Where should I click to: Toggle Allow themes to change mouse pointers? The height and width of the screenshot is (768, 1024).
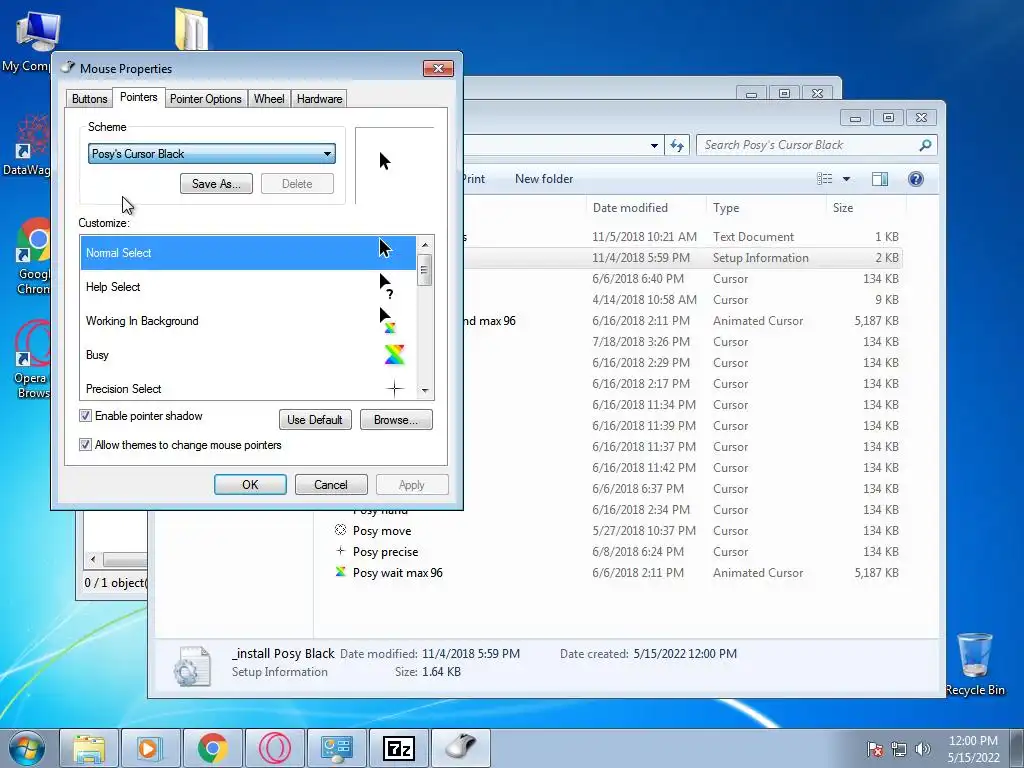tap(86, 445)
